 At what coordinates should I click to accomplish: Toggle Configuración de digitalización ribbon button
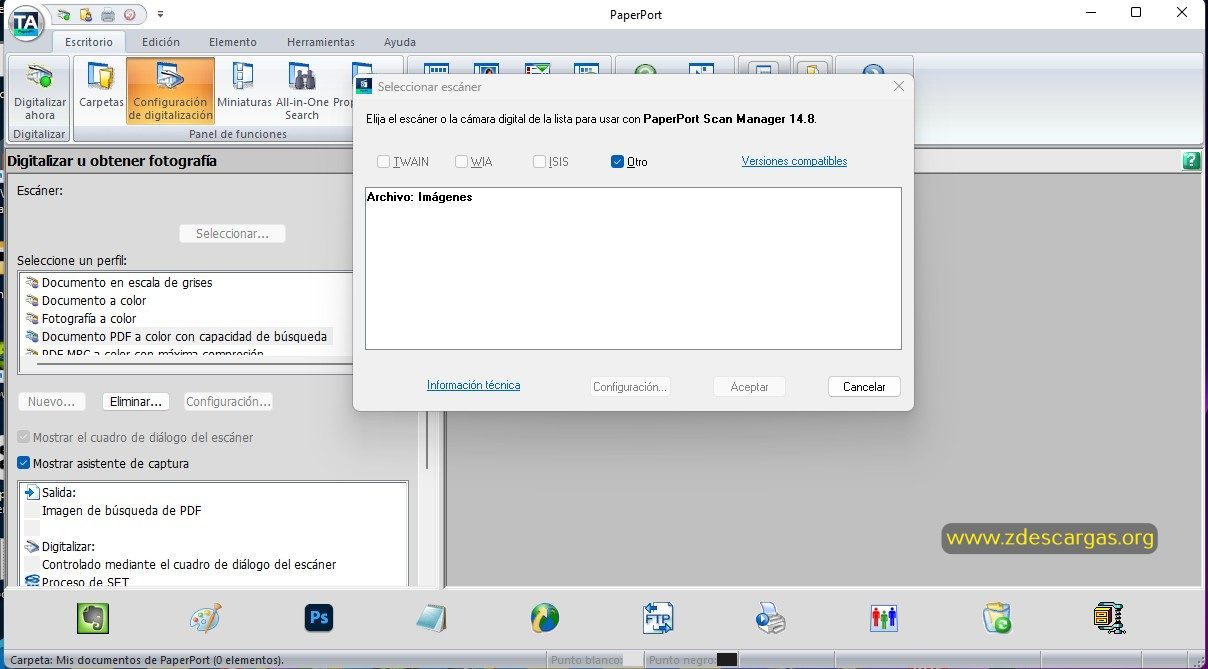click(171, 91)
